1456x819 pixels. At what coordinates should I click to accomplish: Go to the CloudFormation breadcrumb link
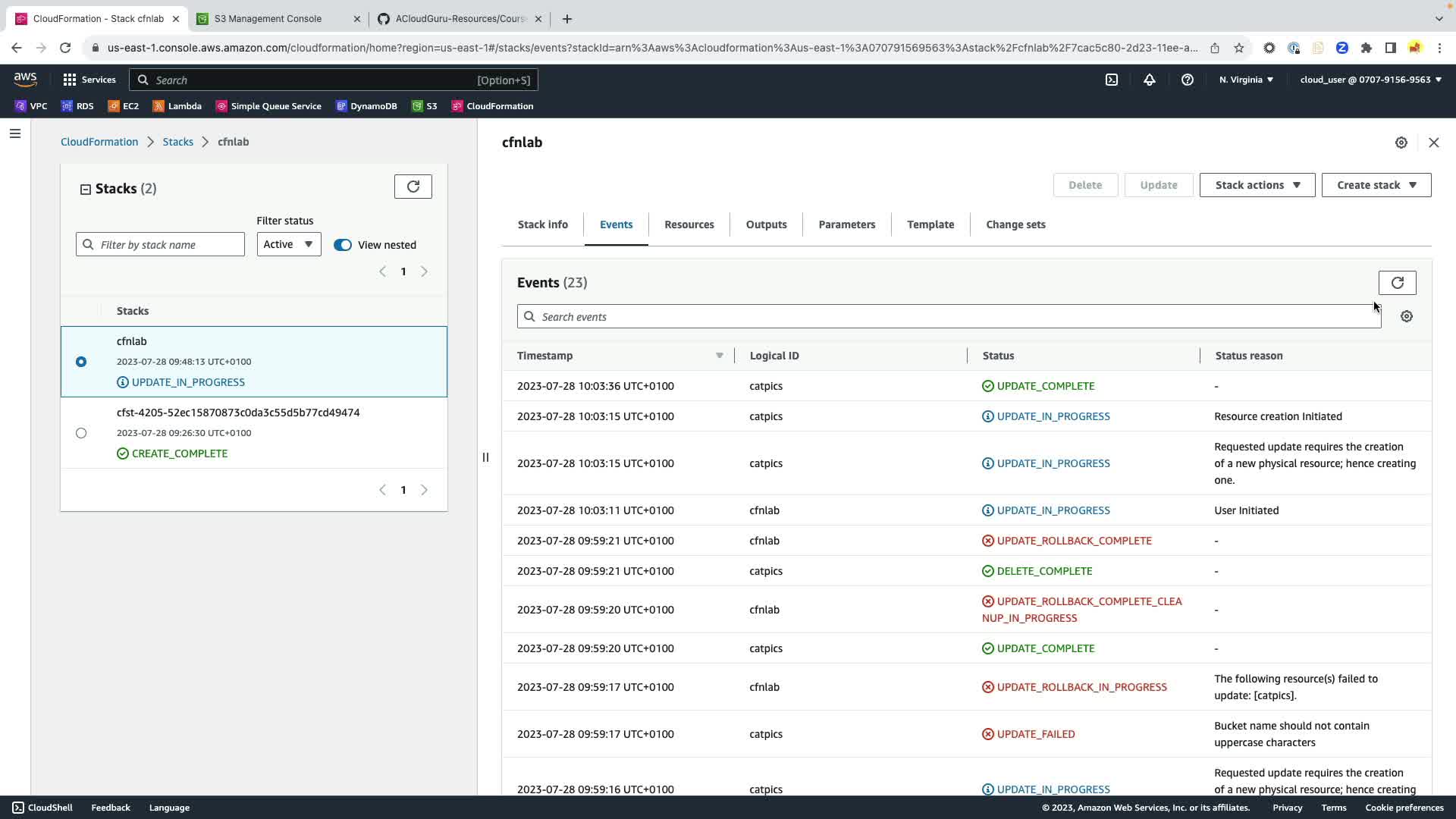coord(99,142)
